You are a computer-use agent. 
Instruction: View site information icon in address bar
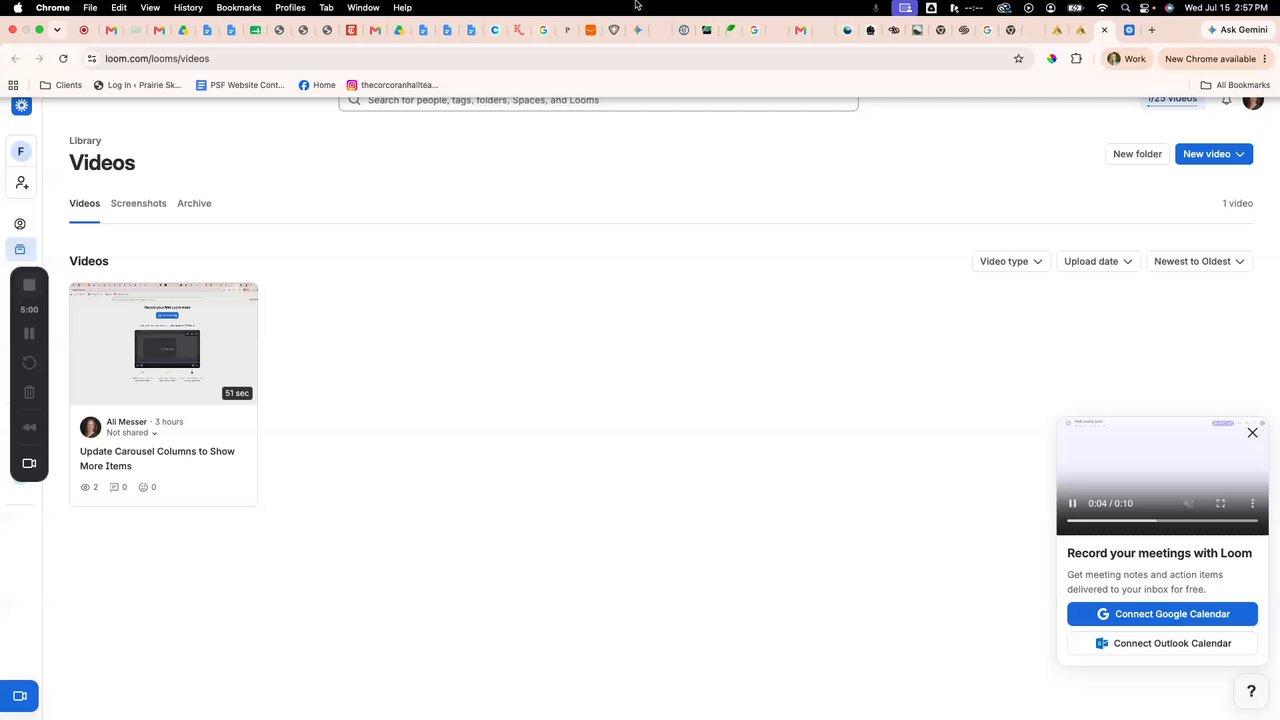tap(92, 59)
